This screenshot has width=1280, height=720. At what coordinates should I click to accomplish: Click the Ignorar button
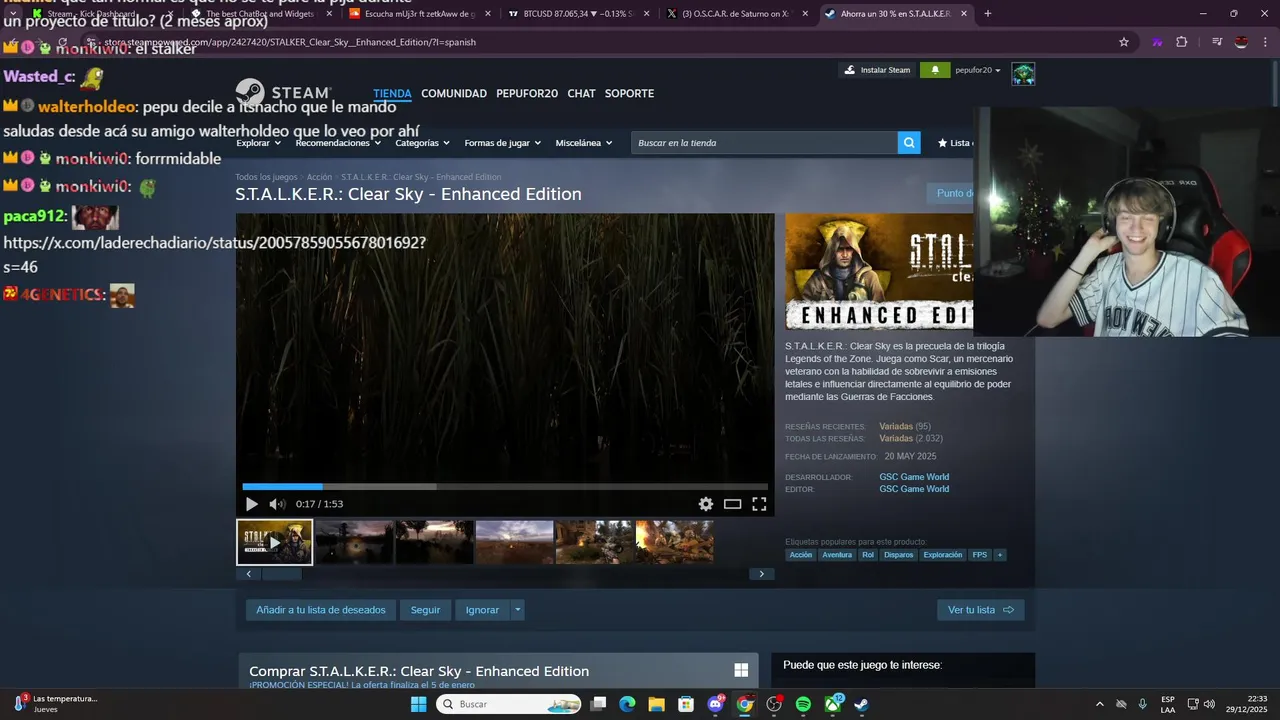[x=482, y=610]
